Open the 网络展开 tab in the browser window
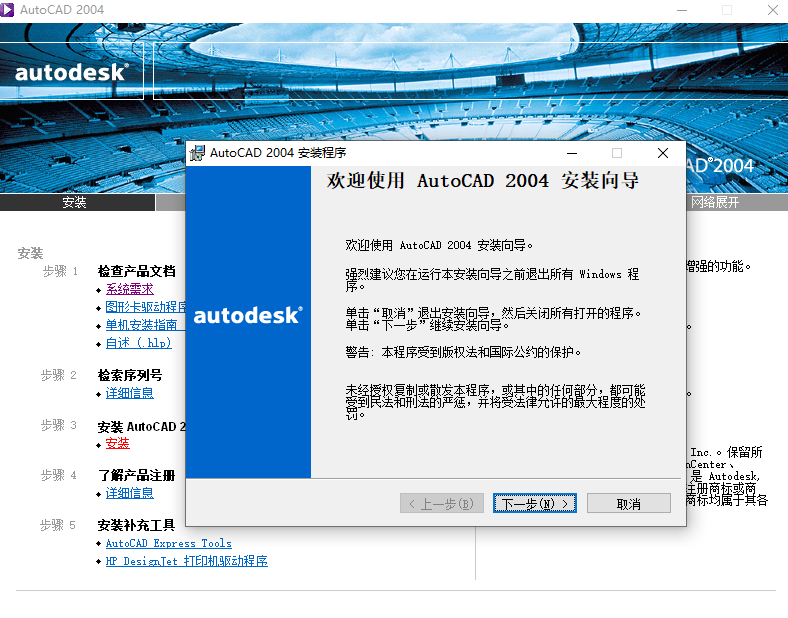Viewport: 788px width, 618px height. pos(715,202)
